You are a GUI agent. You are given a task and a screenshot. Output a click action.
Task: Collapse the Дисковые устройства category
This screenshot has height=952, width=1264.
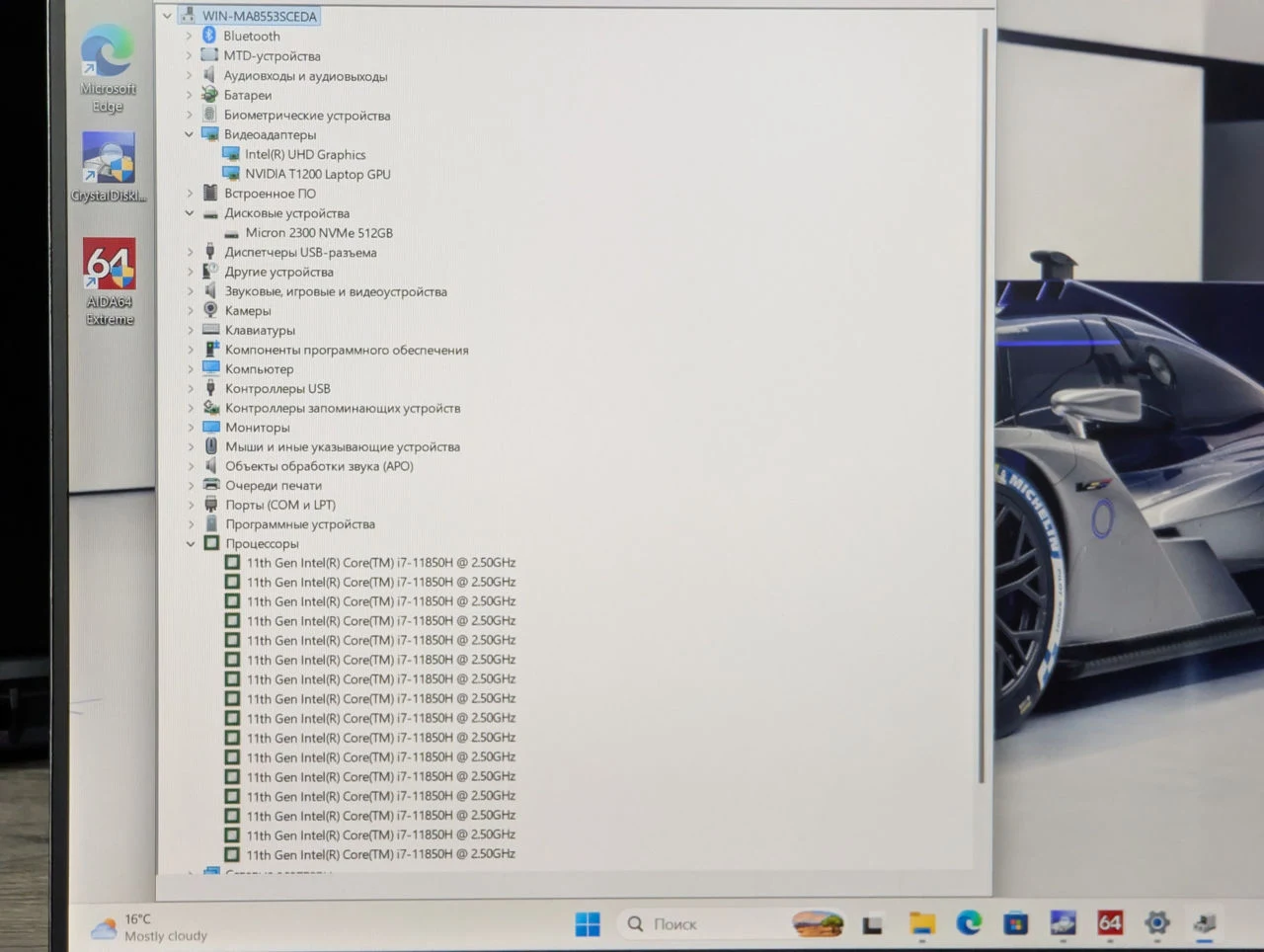click(190, 213)
